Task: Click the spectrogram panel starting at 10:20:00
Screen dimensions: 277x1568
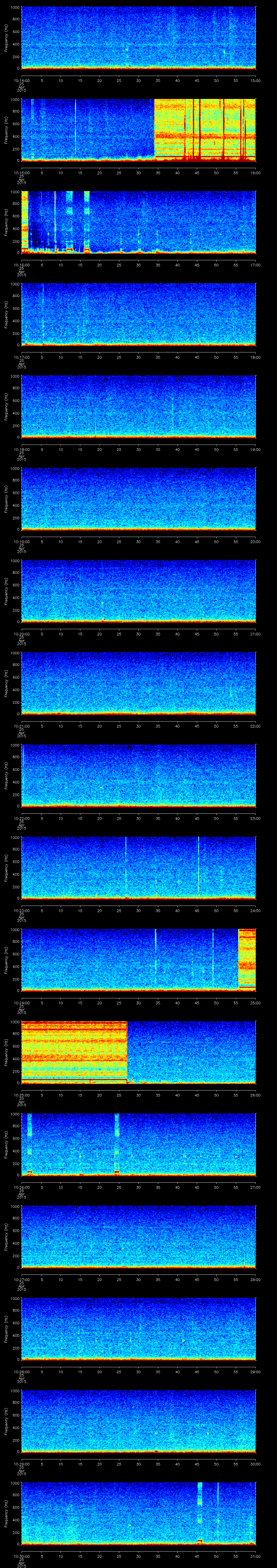Action: coord(138,592)
